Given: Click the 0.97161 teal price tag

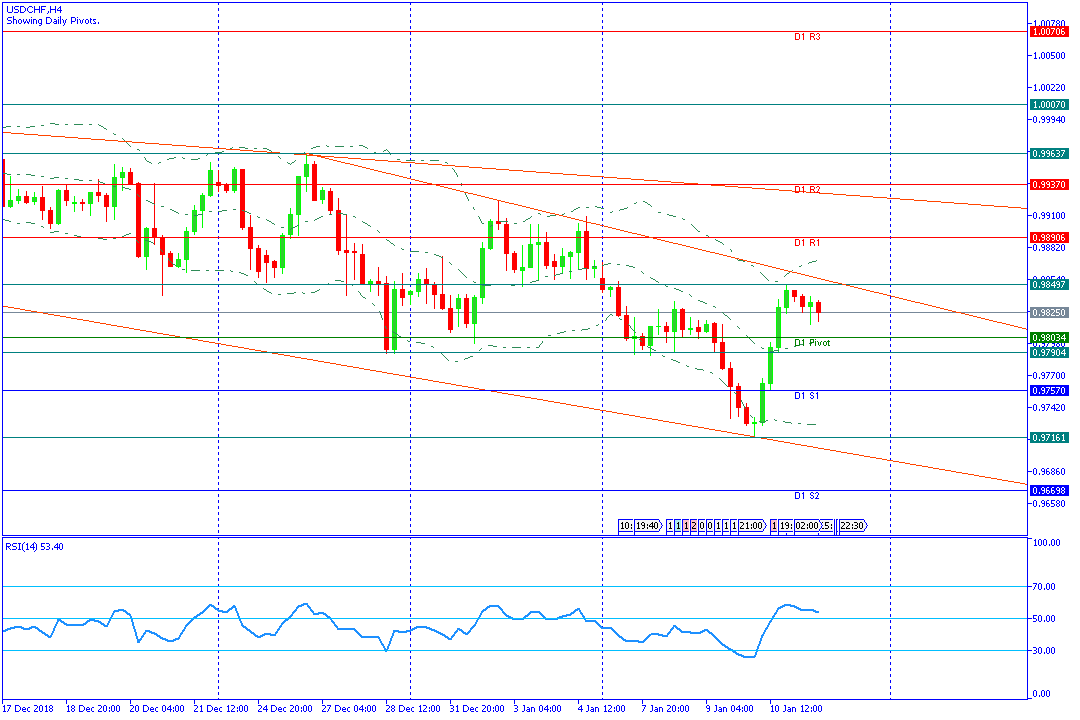Looking at the screenshot, I should tap(1049, 438).
